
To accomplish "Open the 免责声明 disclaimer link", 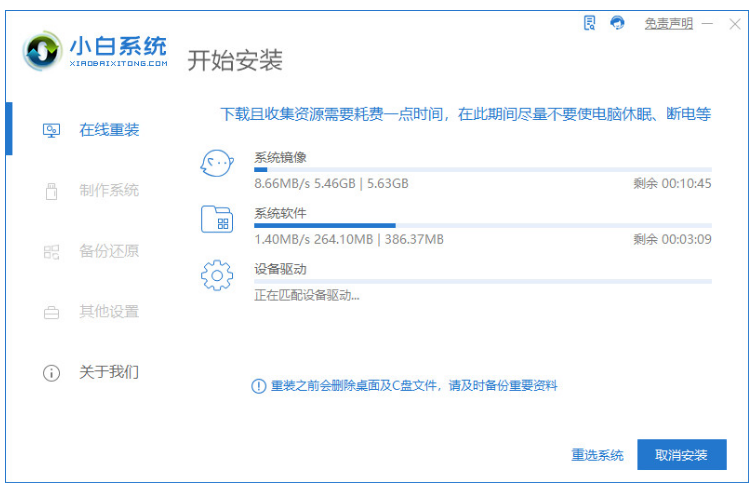I will point(669,23).
